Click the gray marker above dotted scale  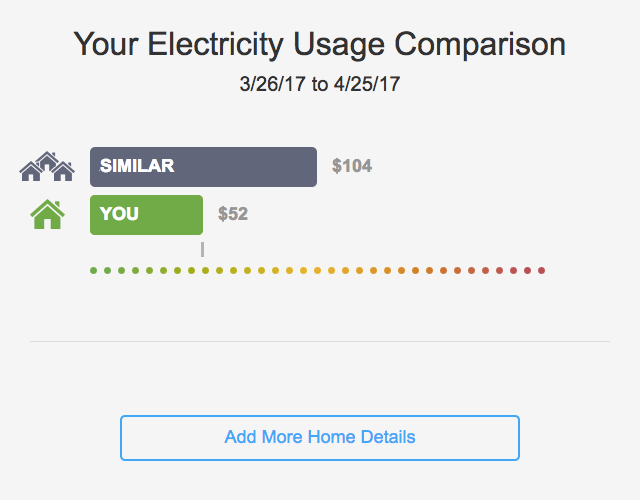[202, 249]
